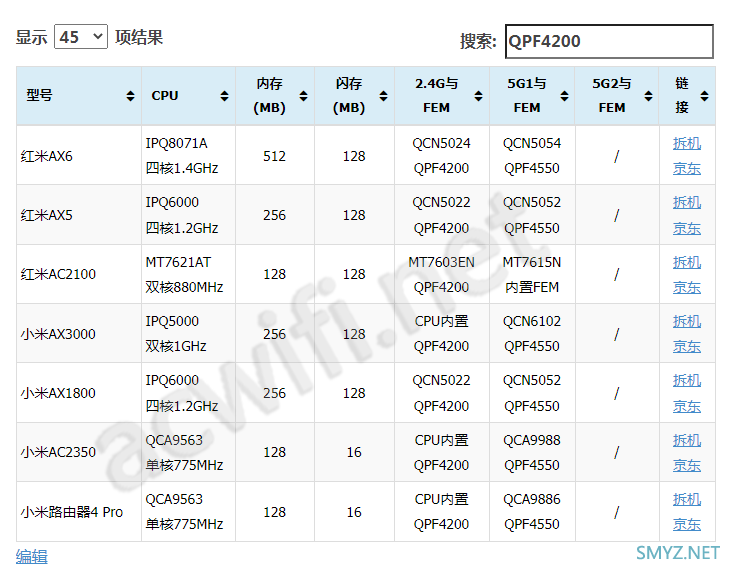Open 拆机 link for 红米AX5
Screen dimensions: 733x572
[x=687, y=202]
